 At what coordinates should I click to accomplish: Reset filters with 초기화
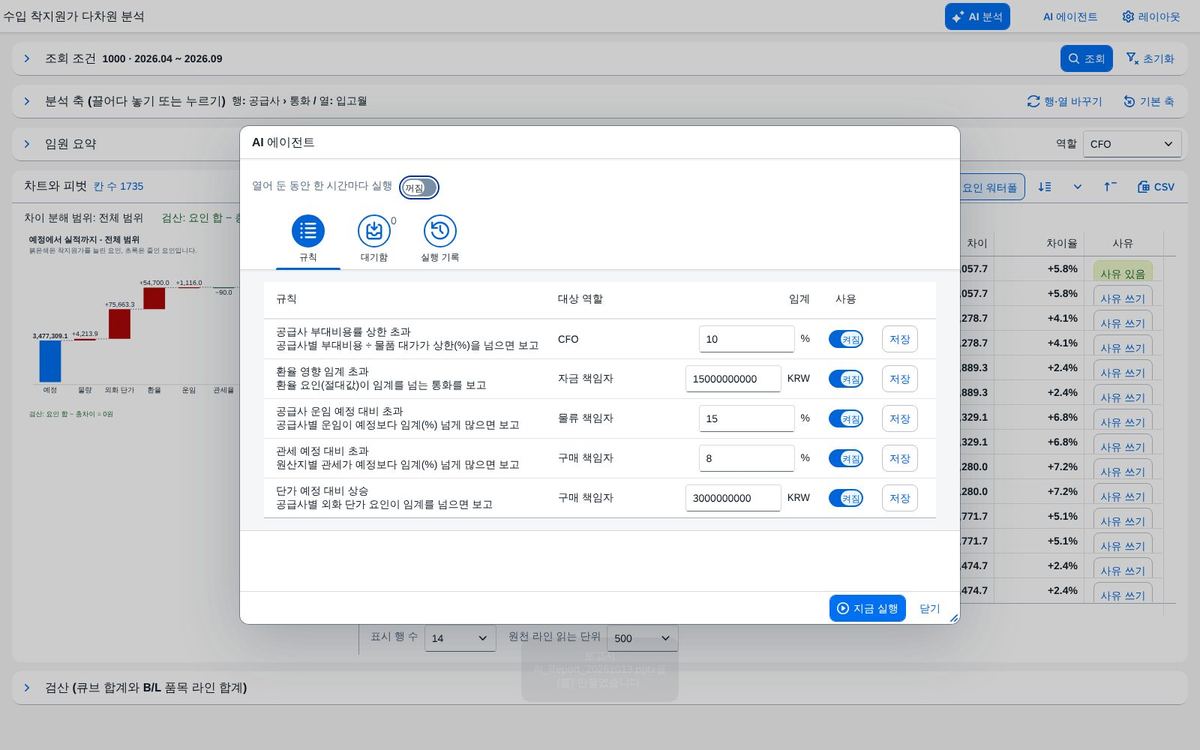1149,59
